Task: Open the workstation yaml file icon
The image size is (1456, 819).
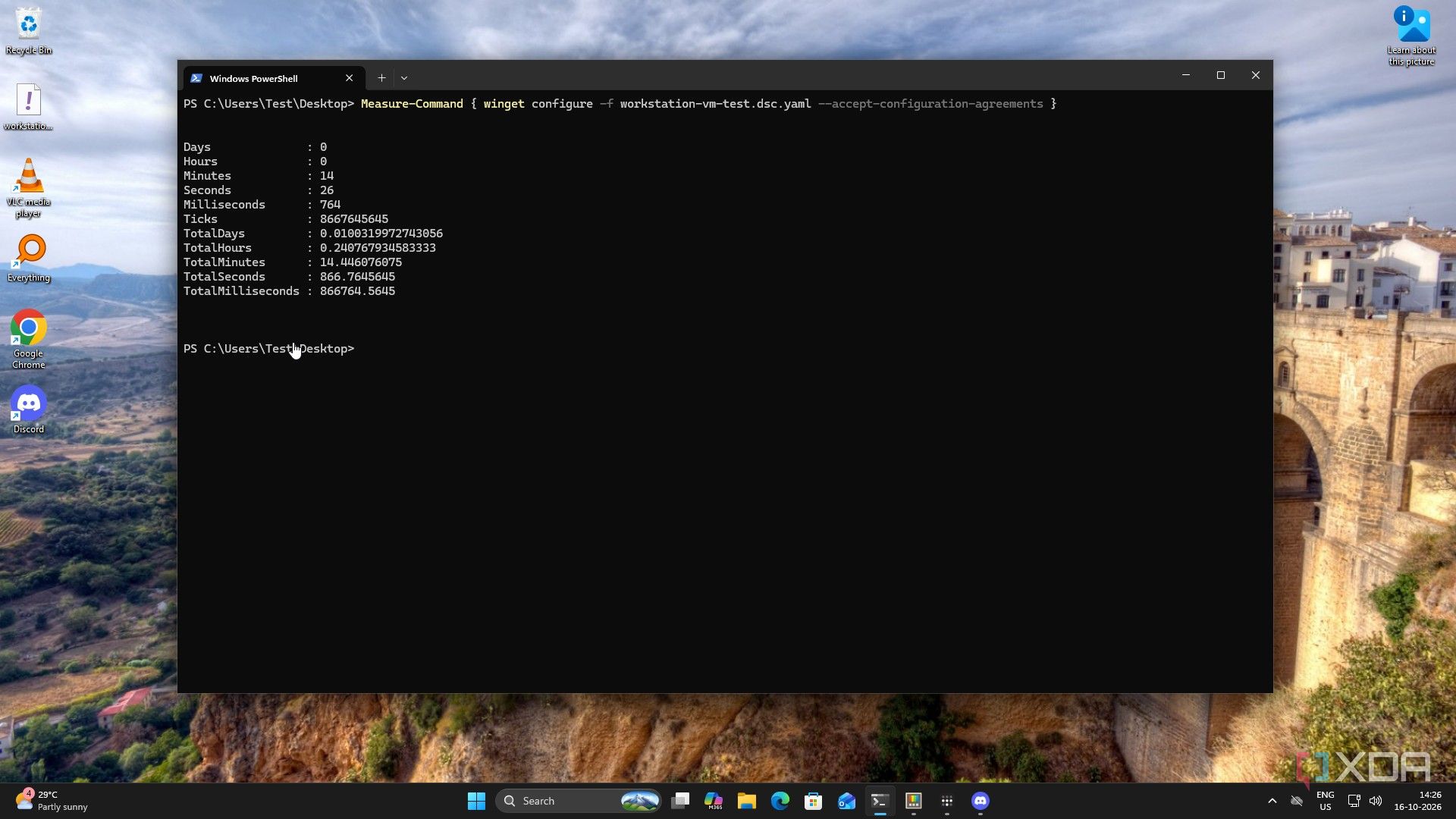Action: point(29,107)
